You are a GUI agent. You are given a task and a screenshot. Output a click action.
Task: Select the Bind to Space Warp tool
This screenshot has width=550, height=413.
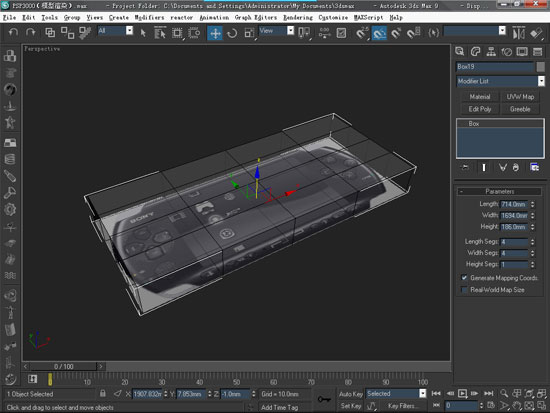85,33
